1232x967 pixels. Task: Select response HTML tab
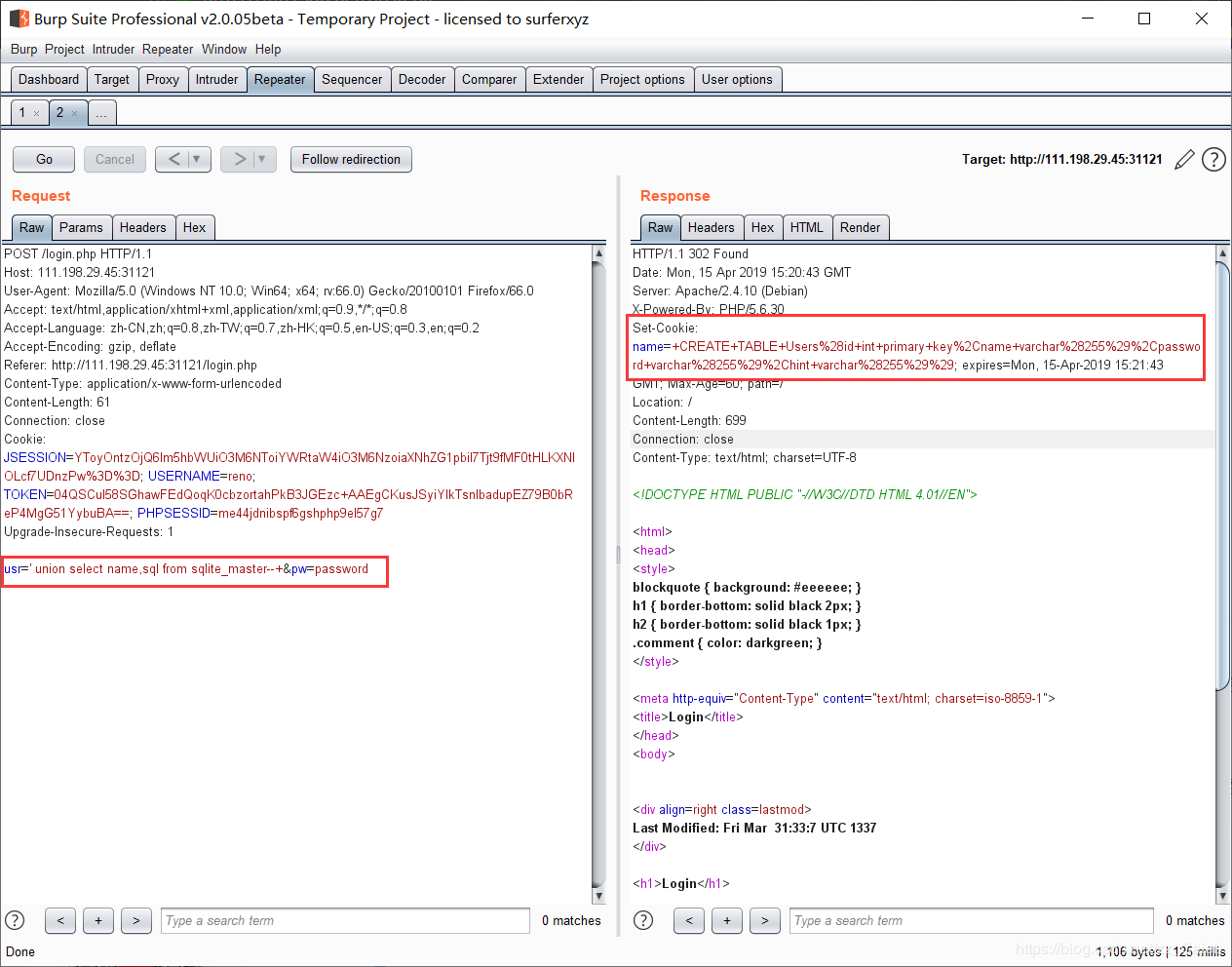point(807,227)
